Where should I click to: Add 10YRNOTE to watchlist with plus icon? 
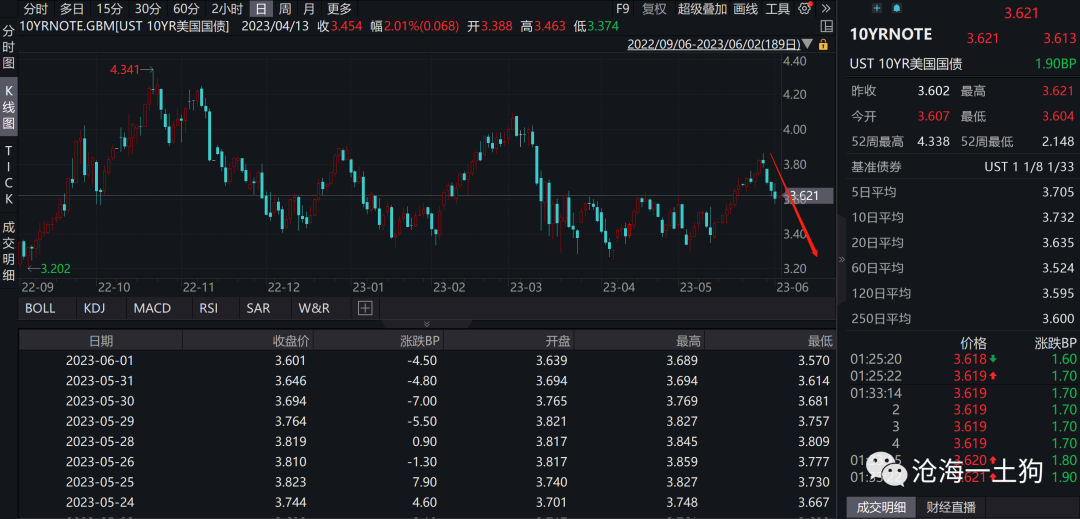tap(876, 8)
